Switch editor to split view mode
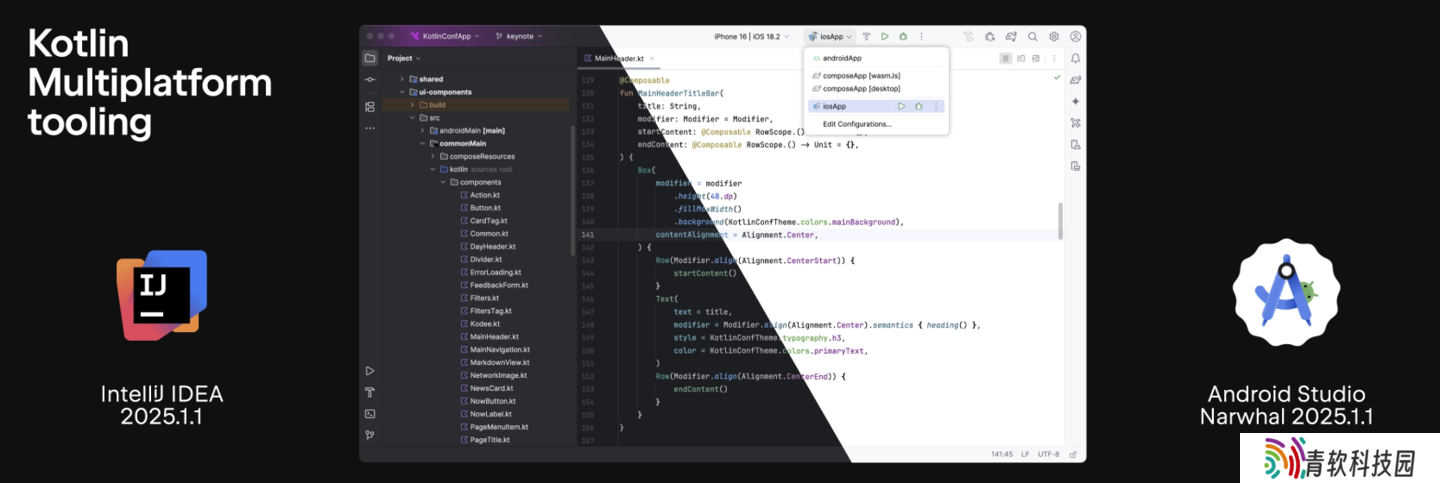The height and width of the screenshot is (483, 1440). (x=1020, y=59)
